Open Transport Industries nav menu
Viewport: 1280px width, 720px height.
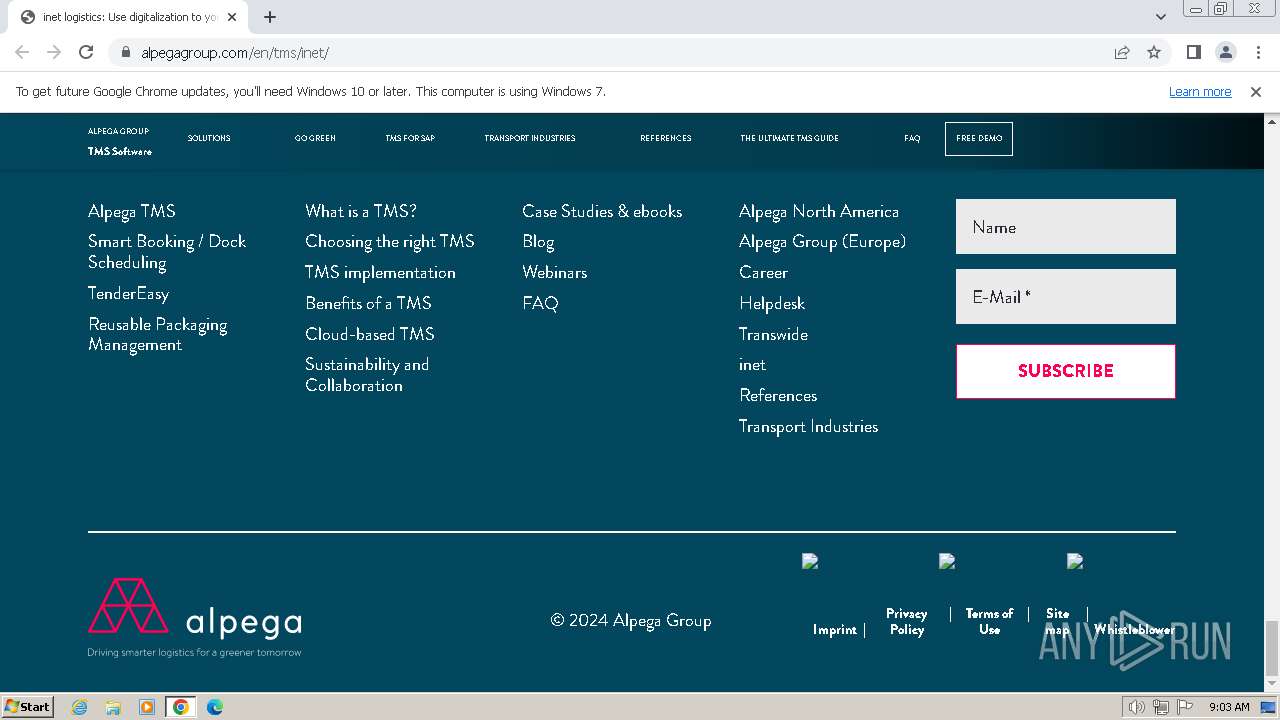pos(530,138)
